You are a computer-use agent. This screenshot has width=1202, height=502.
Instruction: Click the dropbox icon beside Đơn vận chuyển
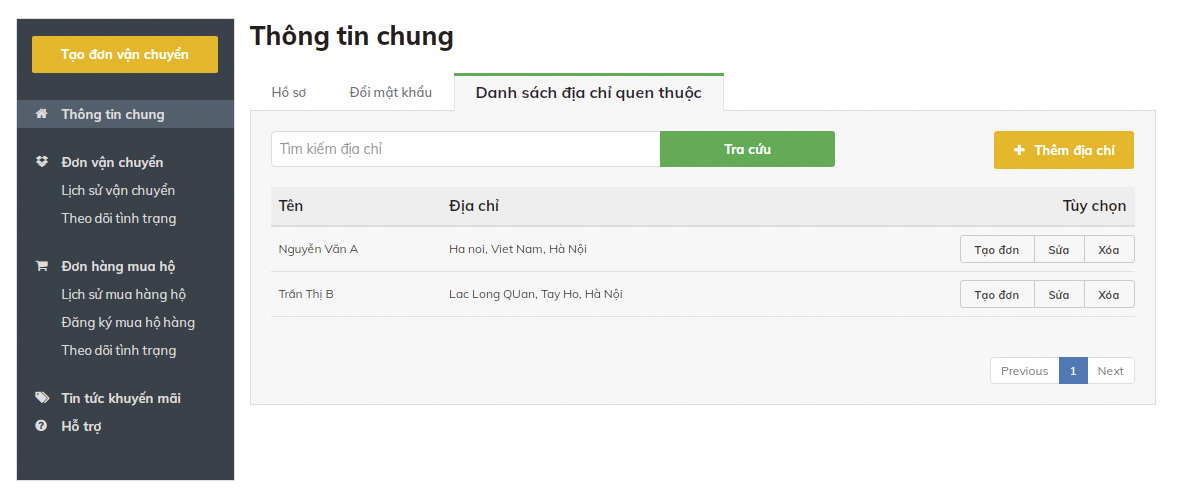(41, 162)
